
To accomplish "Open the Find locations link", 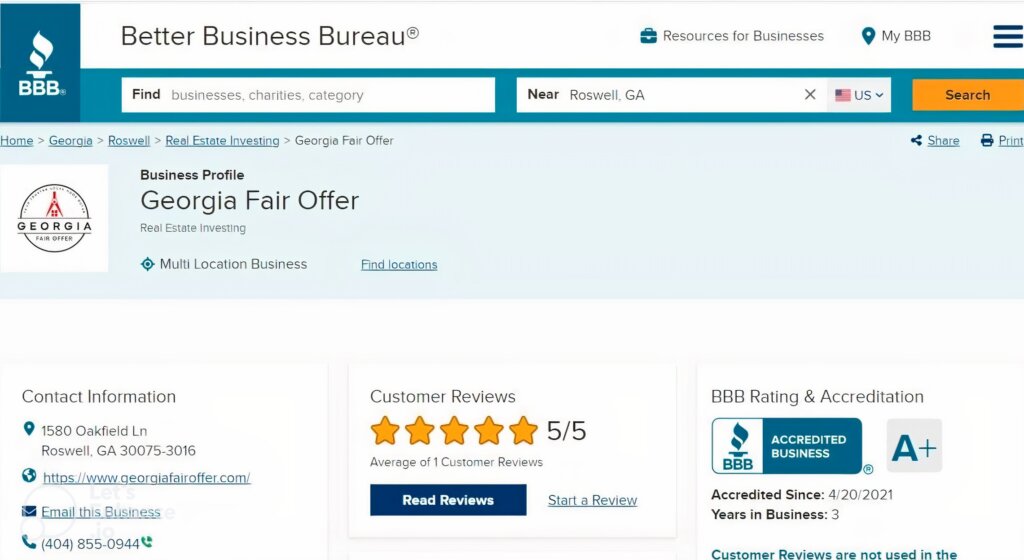I will 399,264.
